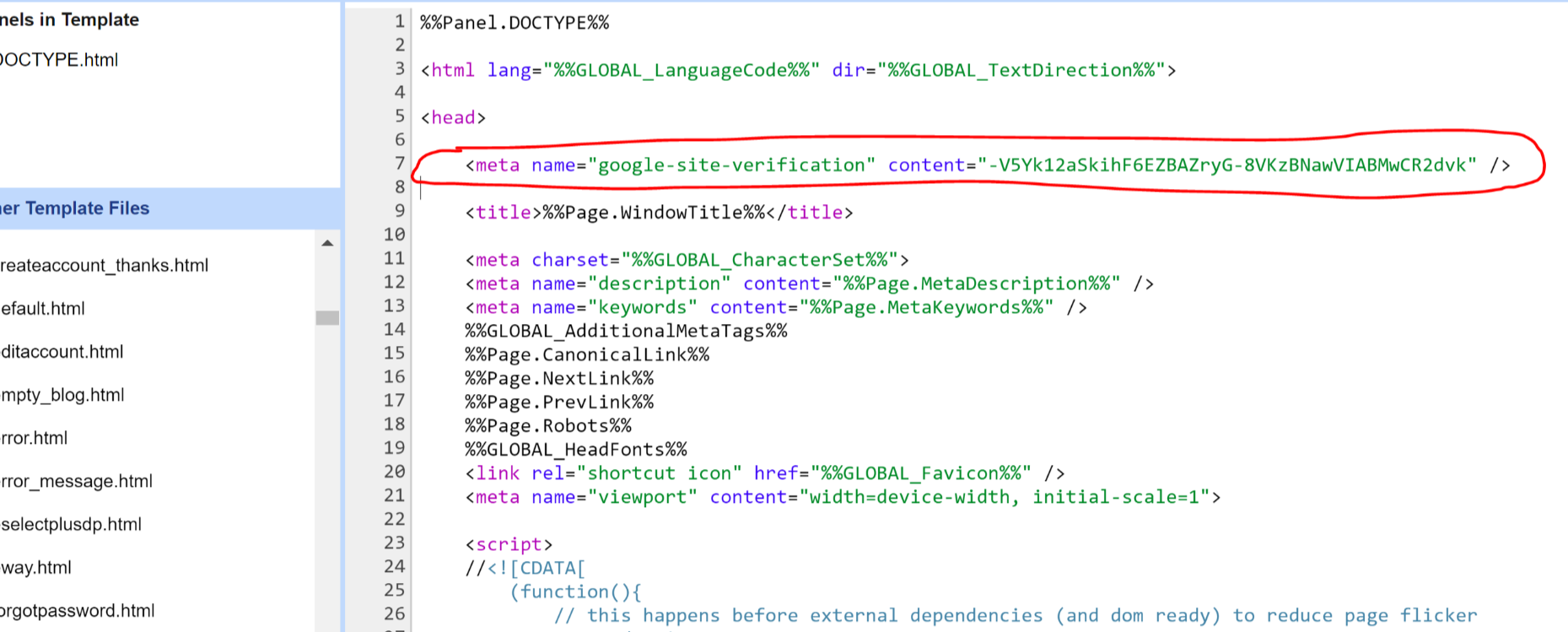This screenshot has width=1568, height=632.
Task: Click on the title tag code line
Action: (658, 213)
